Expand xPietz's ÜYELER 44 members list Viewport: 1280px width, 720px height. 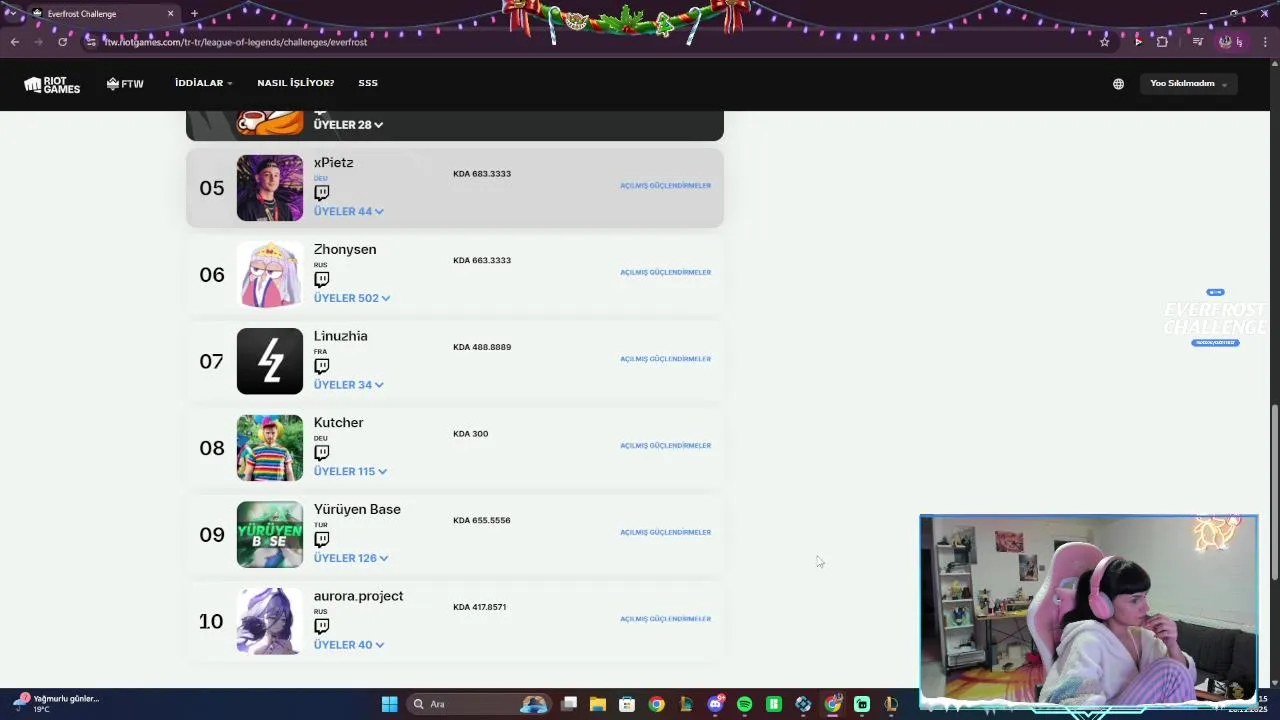point(348,212)
